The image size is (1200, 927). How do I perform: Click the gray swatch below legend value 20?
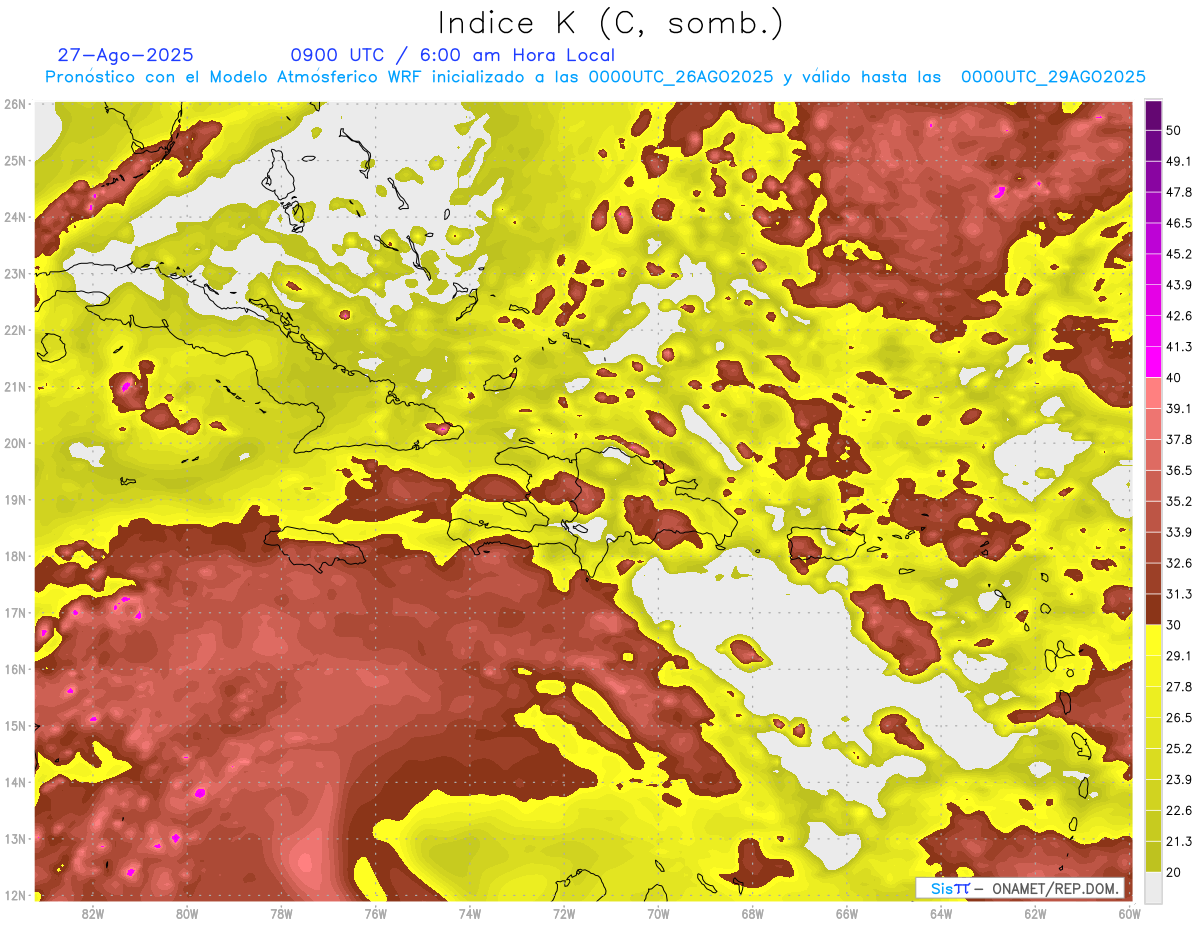click(x=1153, y=886)
